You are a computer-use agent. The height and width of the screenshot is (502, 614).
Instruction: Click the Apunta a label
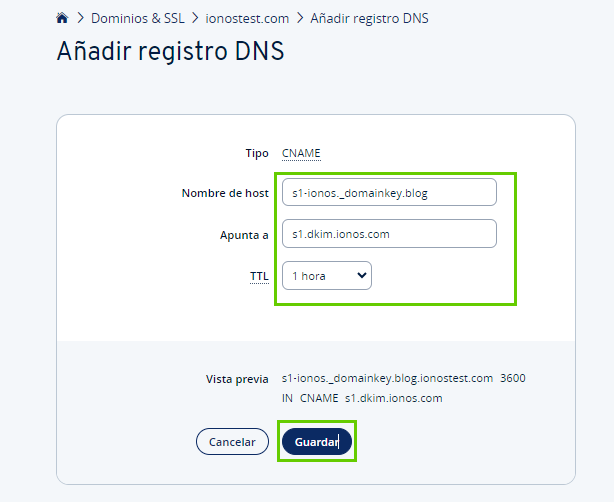pyautogui.click(x=245, y=235)
